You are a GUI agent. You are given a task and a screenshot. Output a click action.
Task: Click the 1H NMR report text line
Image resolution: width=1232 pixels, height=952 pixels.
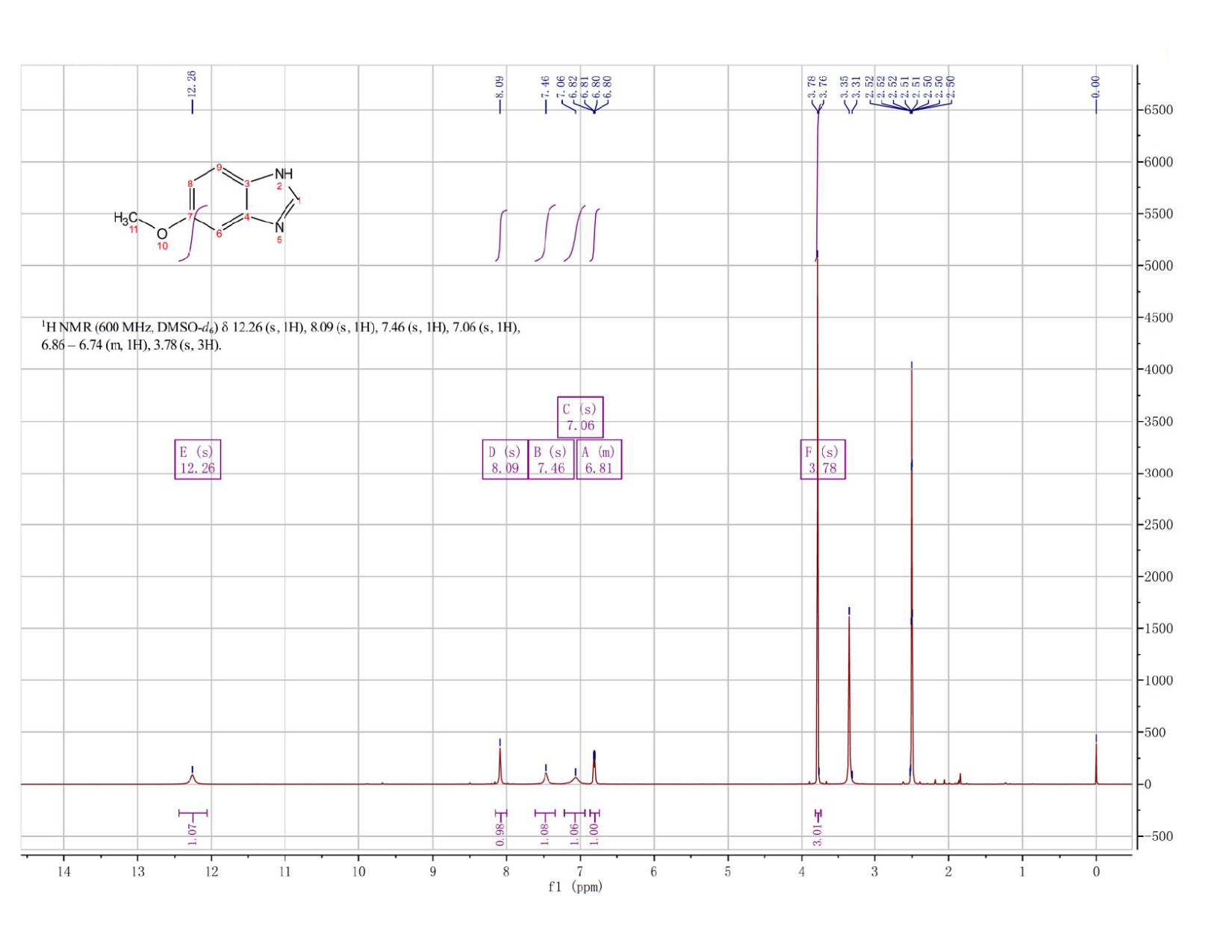click(281, 336)
